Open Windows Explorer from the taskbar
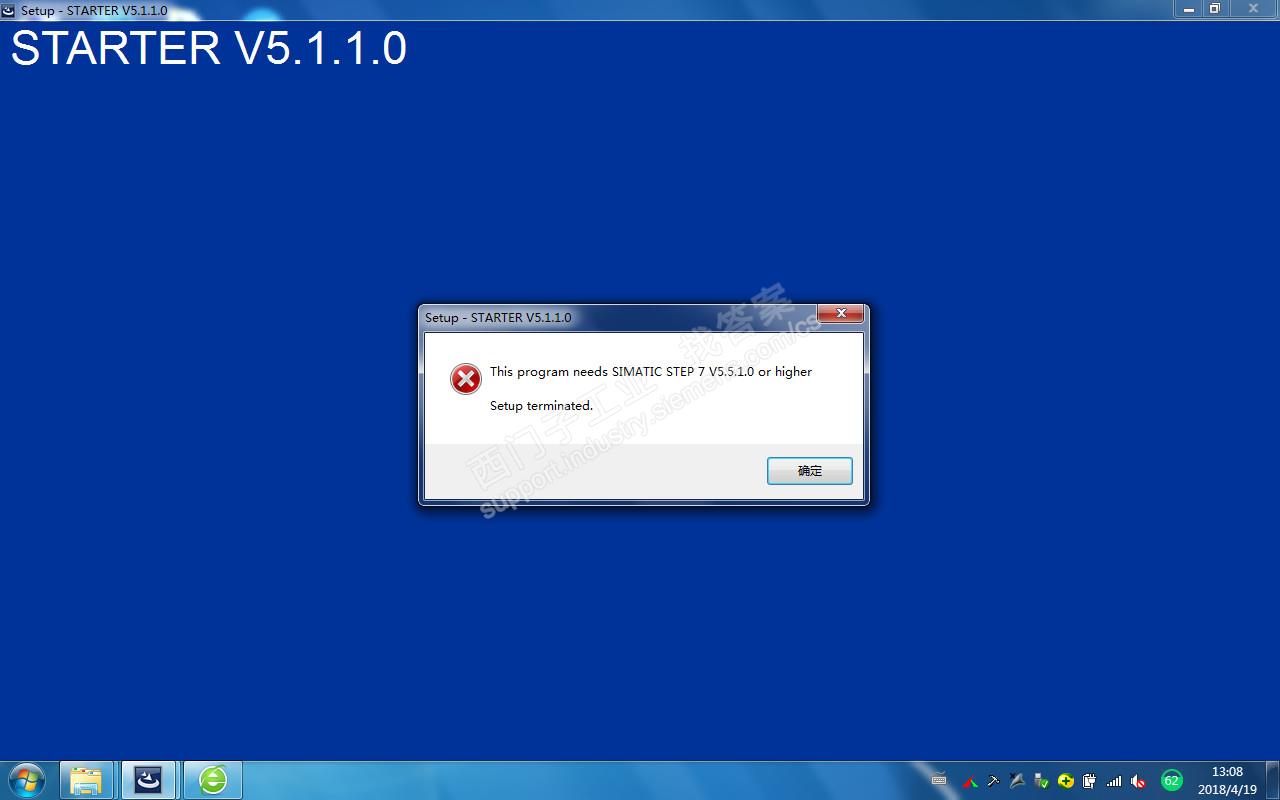Screen dimensions: 1280x800 [86, 780]
